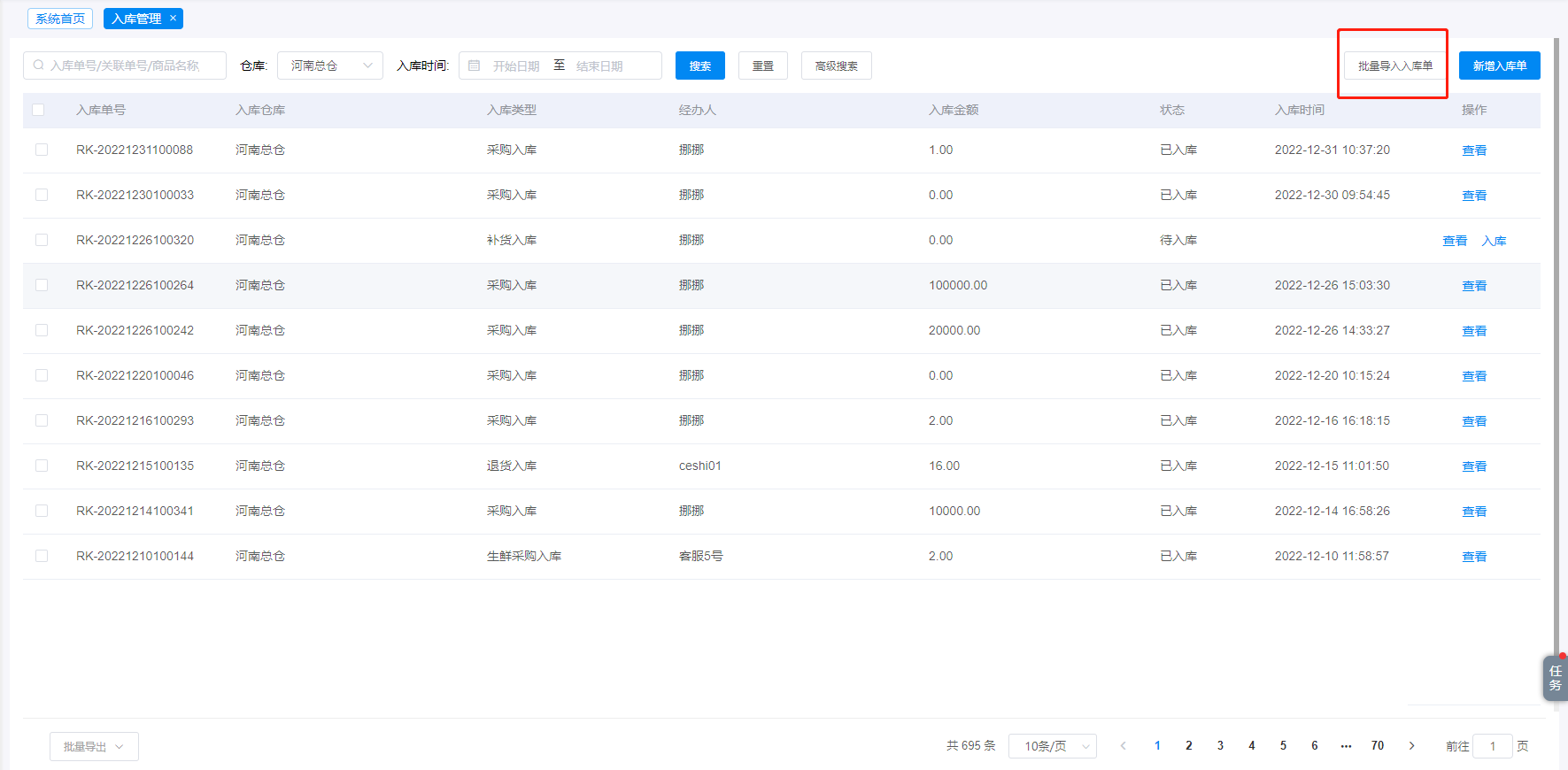The width and height of the screenshot is (1568, 770).
Task: Click the 新增入库单 button
Action: pyautogui.click(x=1499, y=65)
